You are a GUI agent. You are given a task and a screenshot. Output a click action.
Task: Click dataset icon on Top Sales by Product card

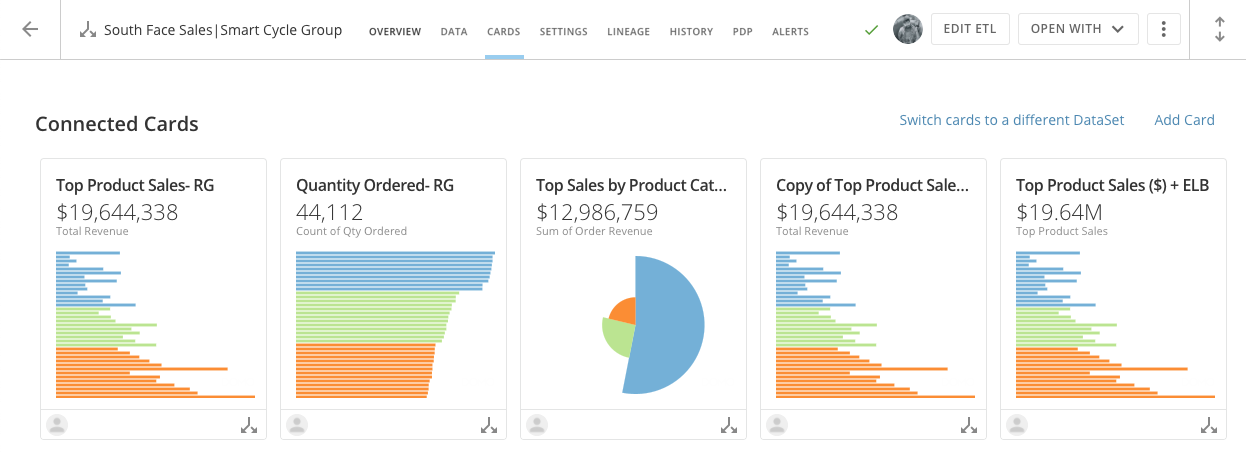[x=729, y=425]
